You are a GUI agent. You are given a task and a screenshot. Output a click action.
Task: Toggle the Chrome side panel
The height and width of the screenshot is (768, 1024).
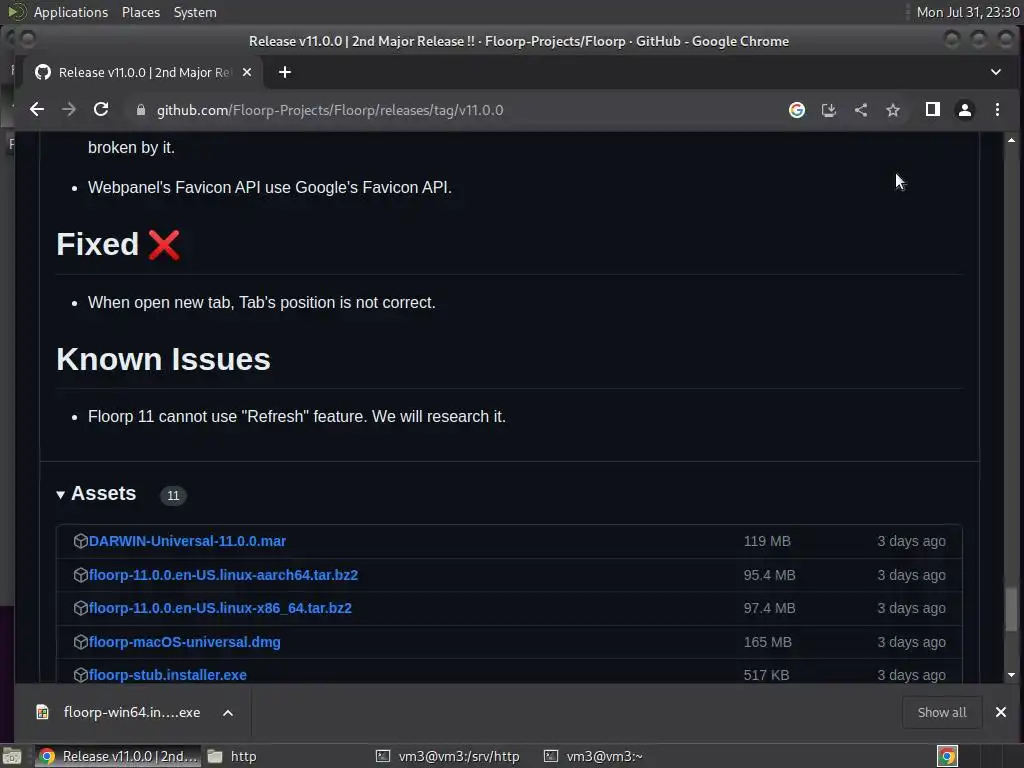(933, 110)
